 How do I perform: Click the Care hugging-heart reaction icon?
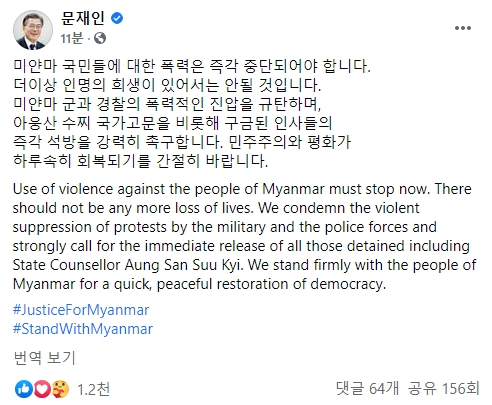(60, 389)
